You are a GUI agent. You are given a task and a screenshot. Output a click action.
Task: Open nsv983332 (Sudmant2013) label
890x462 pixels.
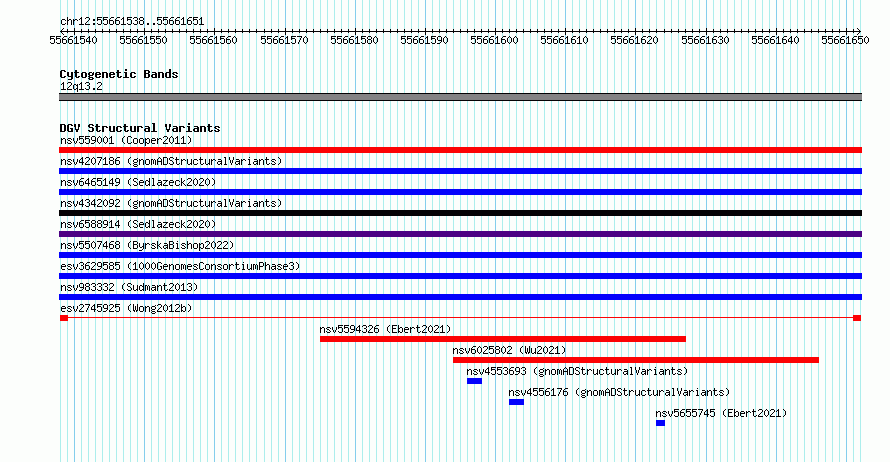pyautogui.click(x=129, y=287)
